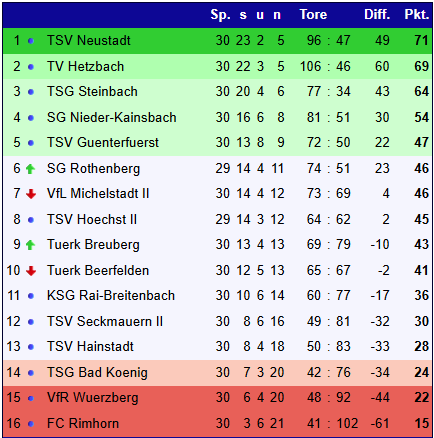Click the green up arrow beside SG Rothenberg
434x438 pixels.
tap(30, 169)
